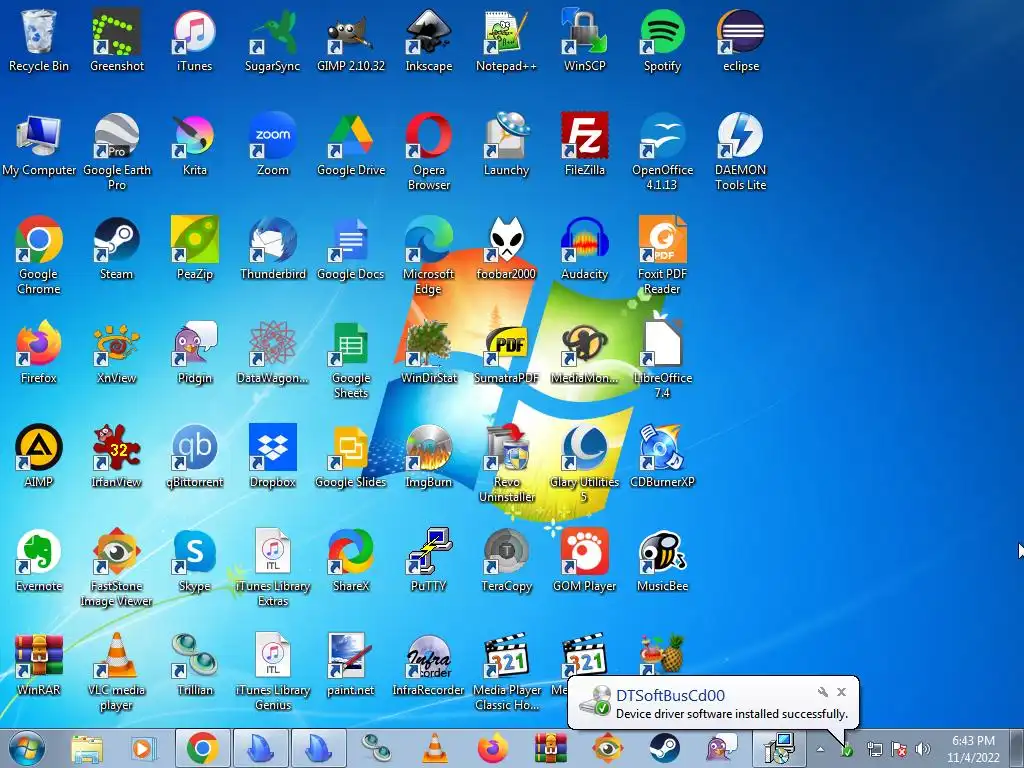Click the Launchy desktop shortcut

pos(506,145)
